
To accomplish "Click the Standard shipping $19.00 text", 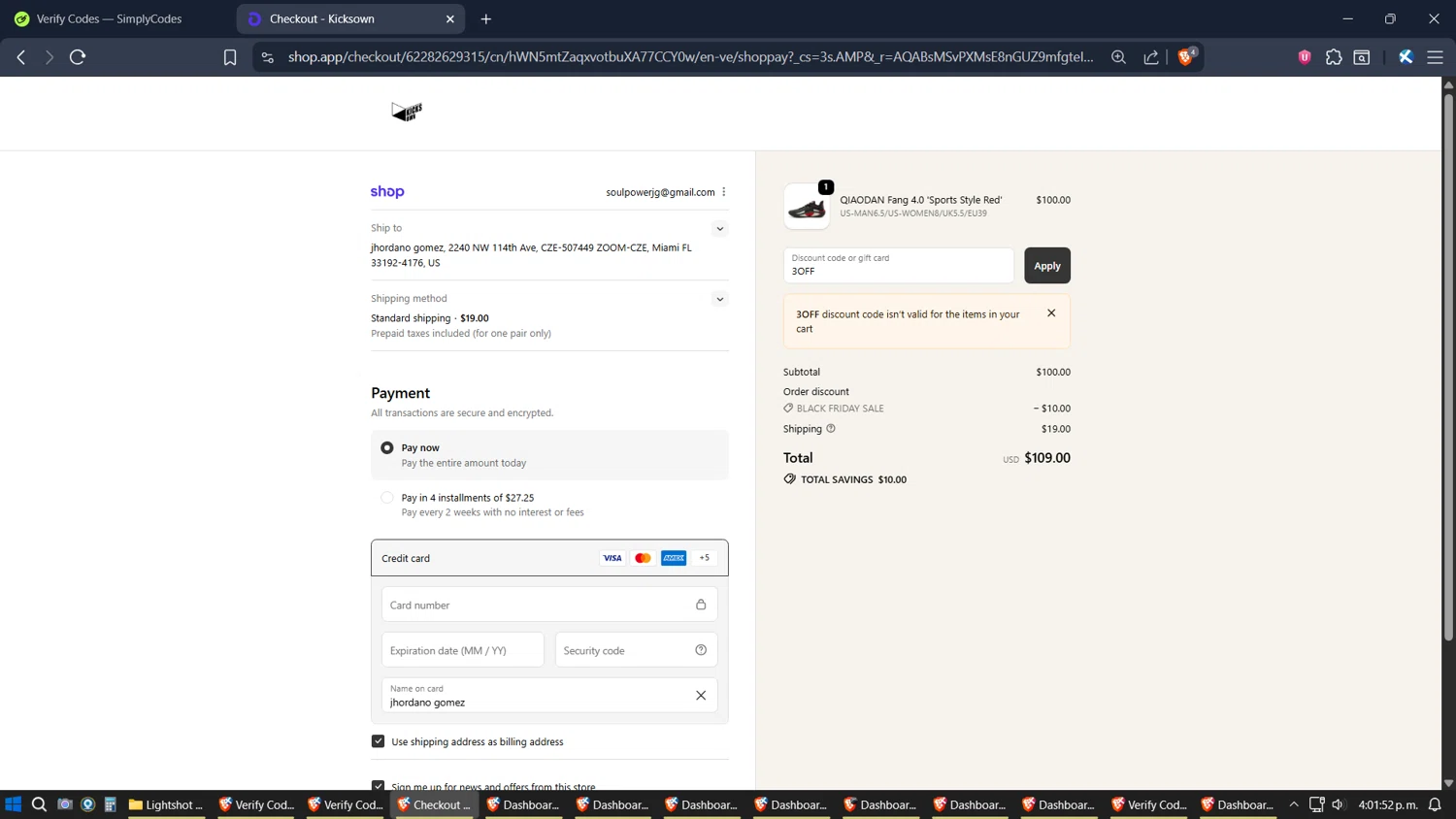I will (430, 318).
